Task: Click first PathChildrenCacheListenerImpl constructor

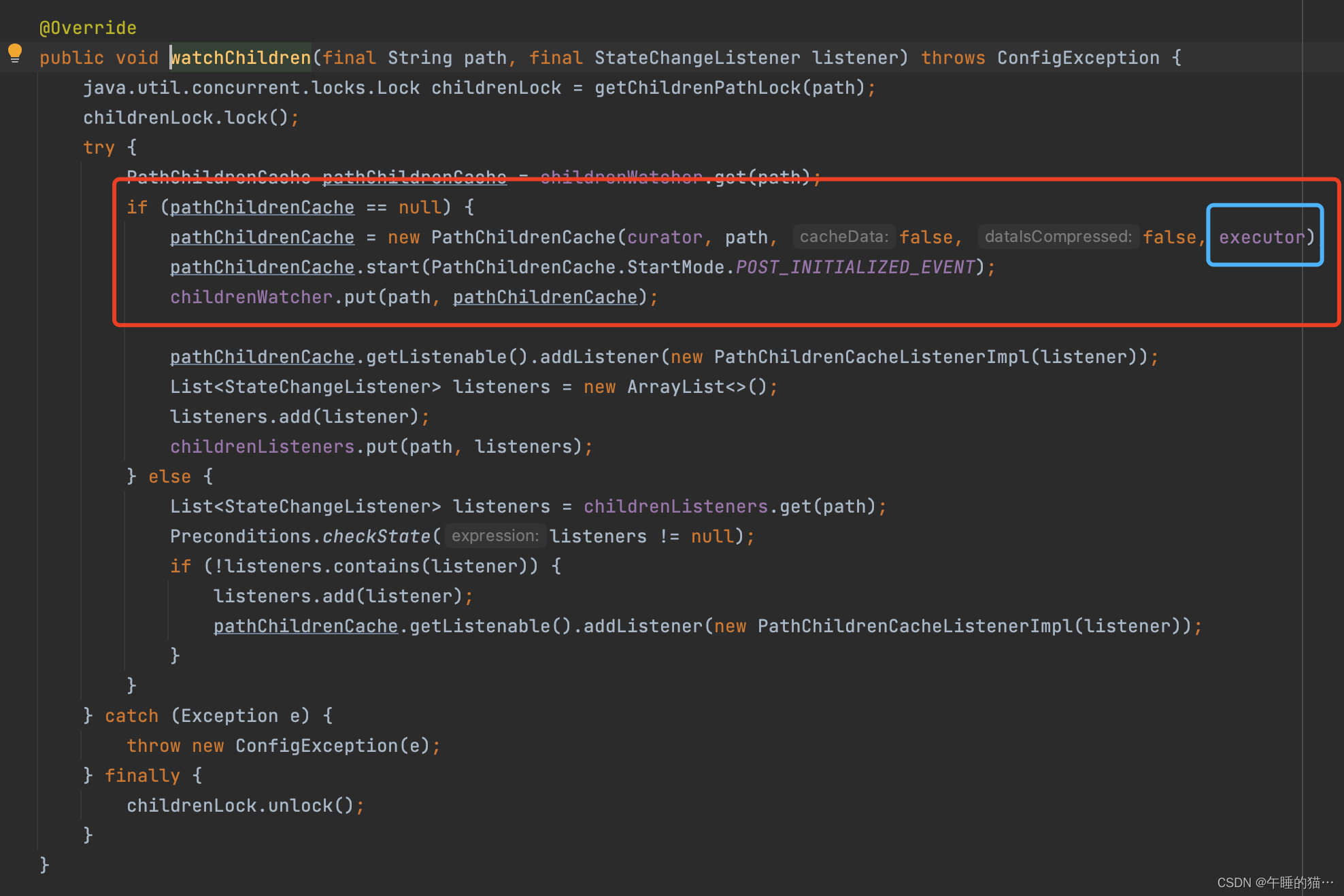Action: [x=871, y=357]
